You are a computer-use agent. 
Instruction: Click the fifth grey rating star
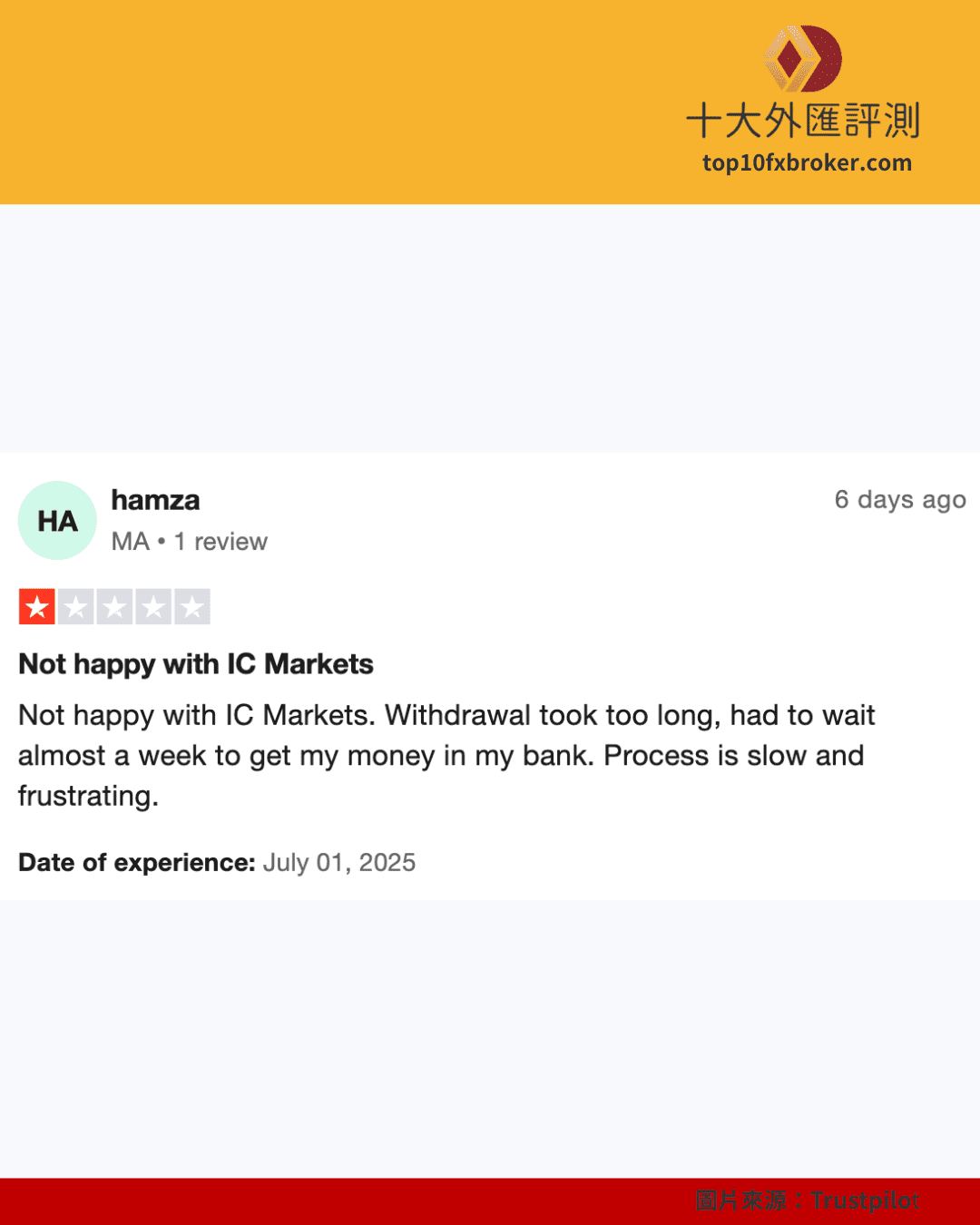(x=192, y=607)
